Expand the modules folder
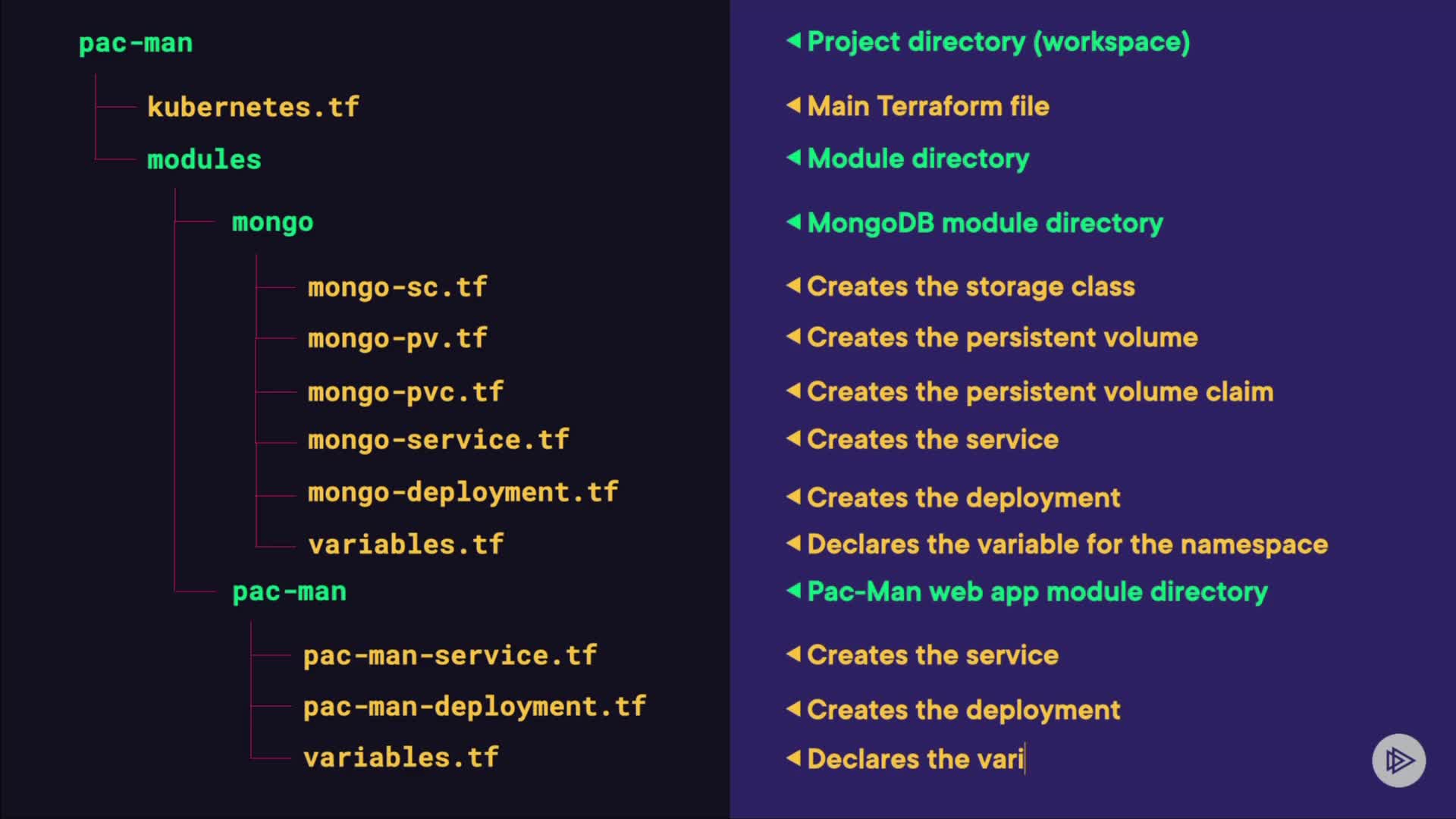 click(204, 159)
